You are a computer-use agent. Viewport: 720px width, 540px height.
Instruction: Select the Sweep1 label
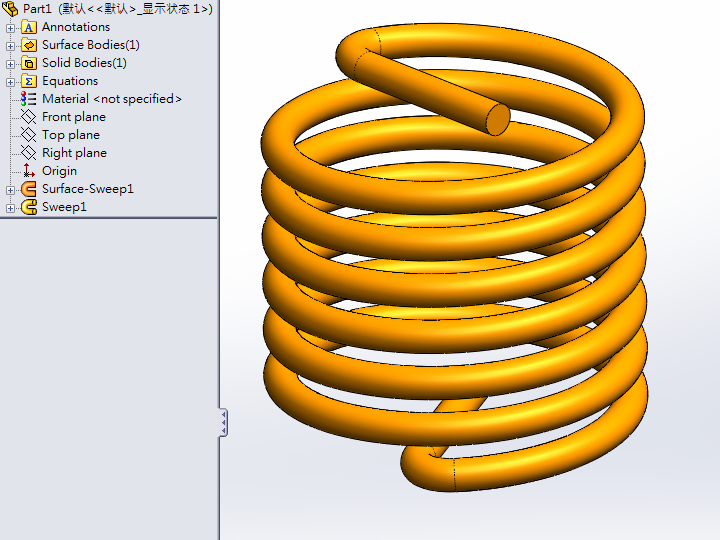click(64, 207)
